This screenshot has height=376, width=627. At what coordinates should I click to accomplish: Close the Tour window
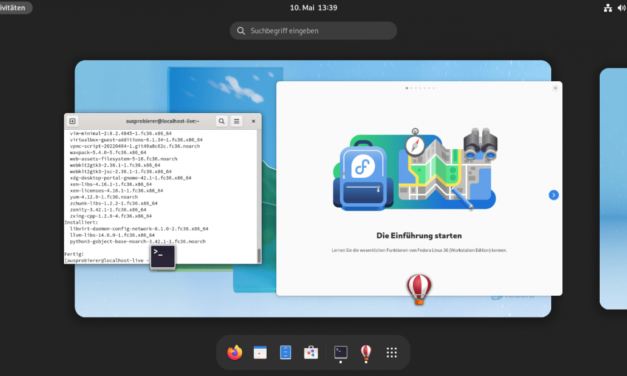click(x=555, y=88)
